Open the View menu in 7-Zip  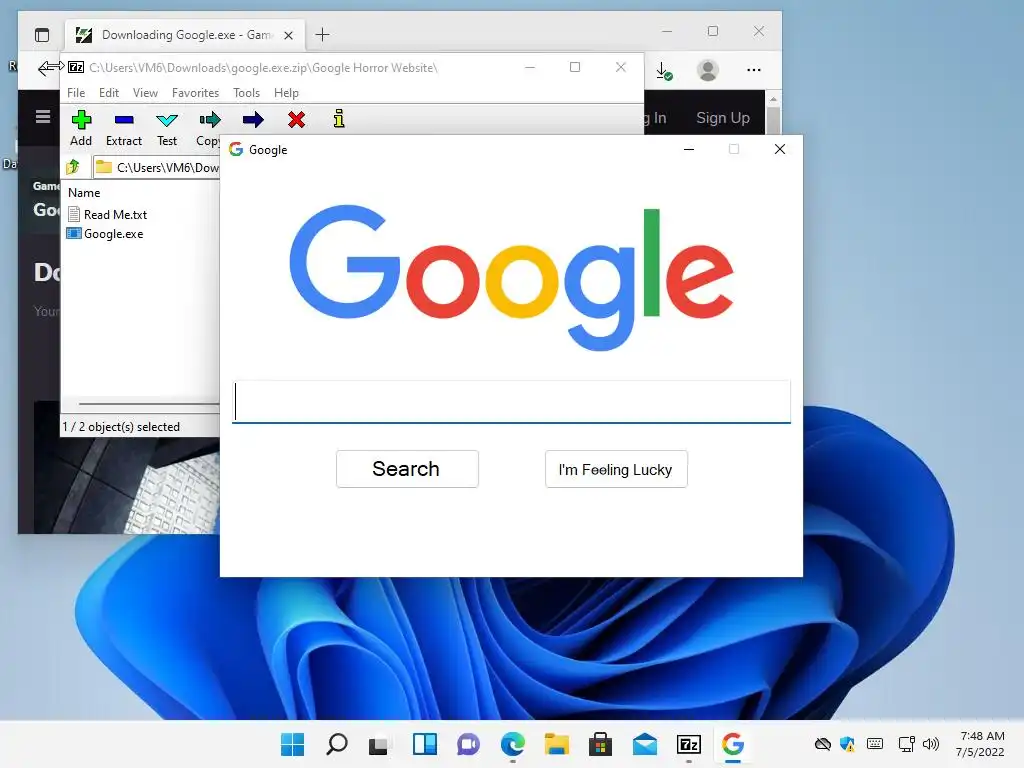click(x=145, y=93)
